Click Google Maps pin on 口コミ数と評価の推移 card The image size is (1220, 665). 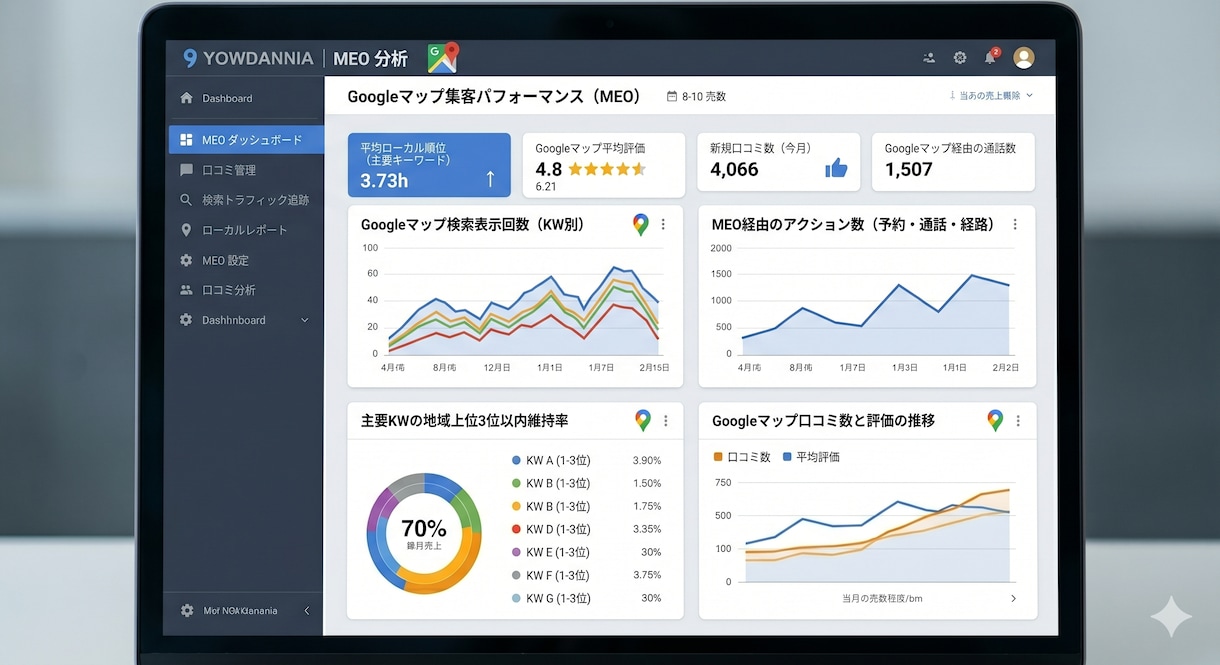tap(995, 421)
